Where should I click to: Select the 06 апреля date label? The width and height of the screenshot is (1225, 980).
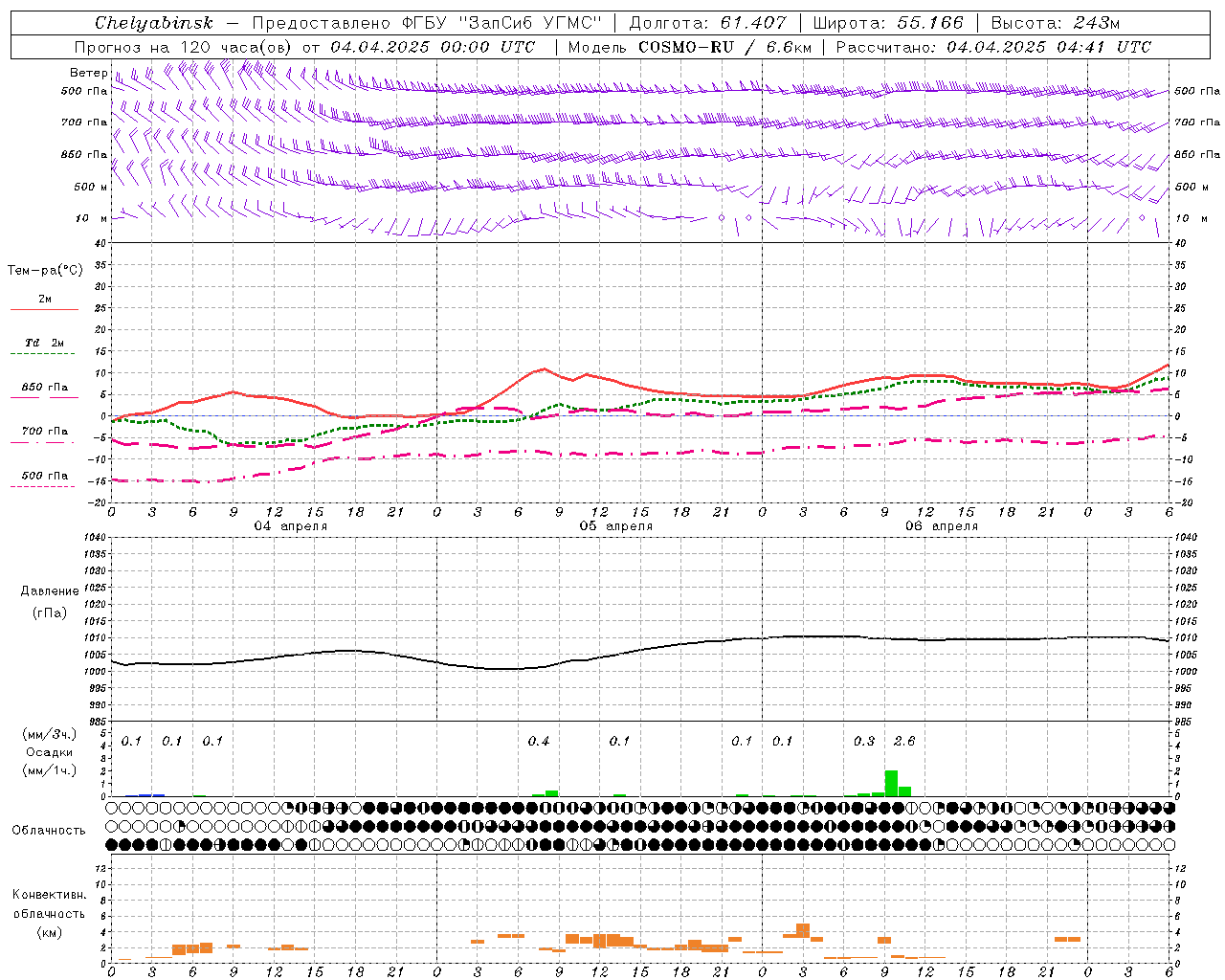click(x=942, y=526)
